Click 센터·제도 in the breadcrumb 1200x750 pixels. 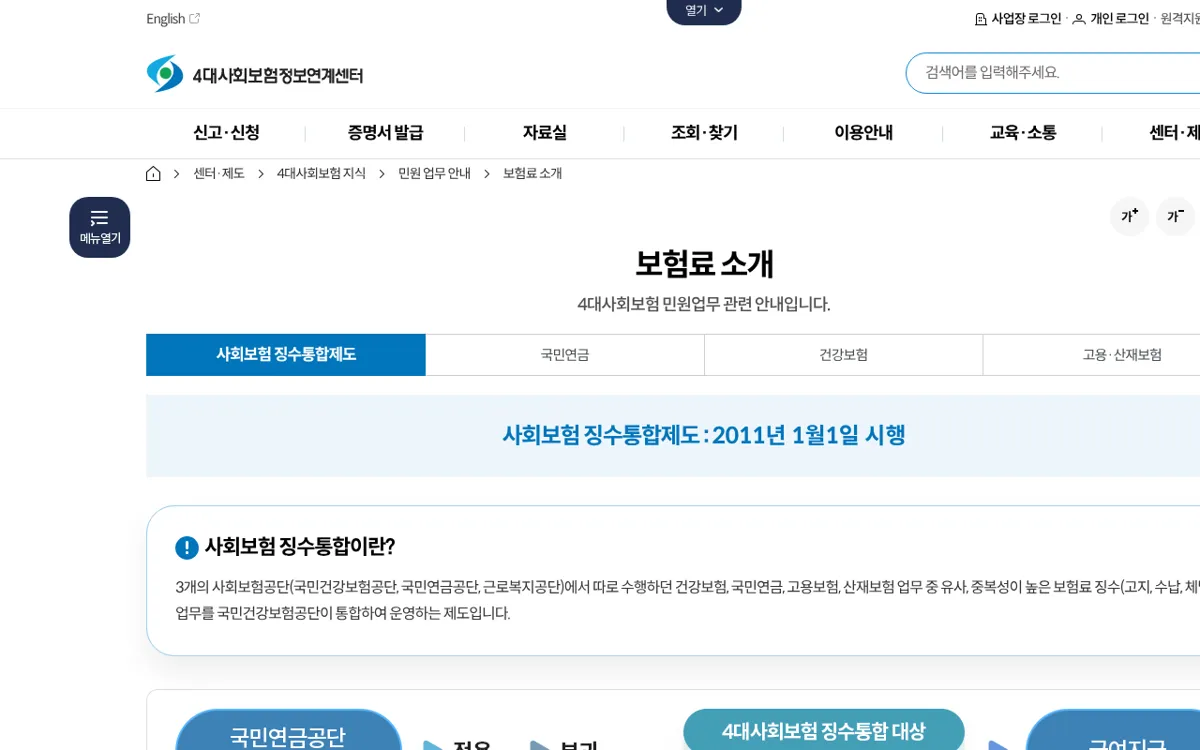219,174
